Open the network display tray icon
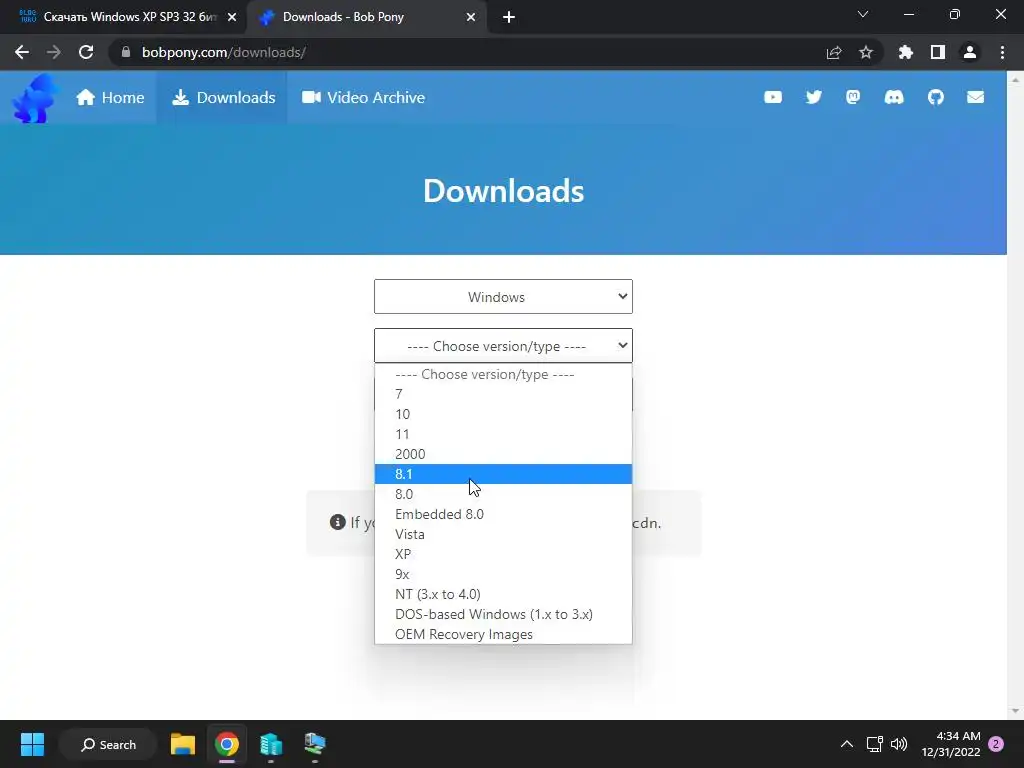This screenshot has height=768, width=1024. pyautogui.click(x=874, y=744)
